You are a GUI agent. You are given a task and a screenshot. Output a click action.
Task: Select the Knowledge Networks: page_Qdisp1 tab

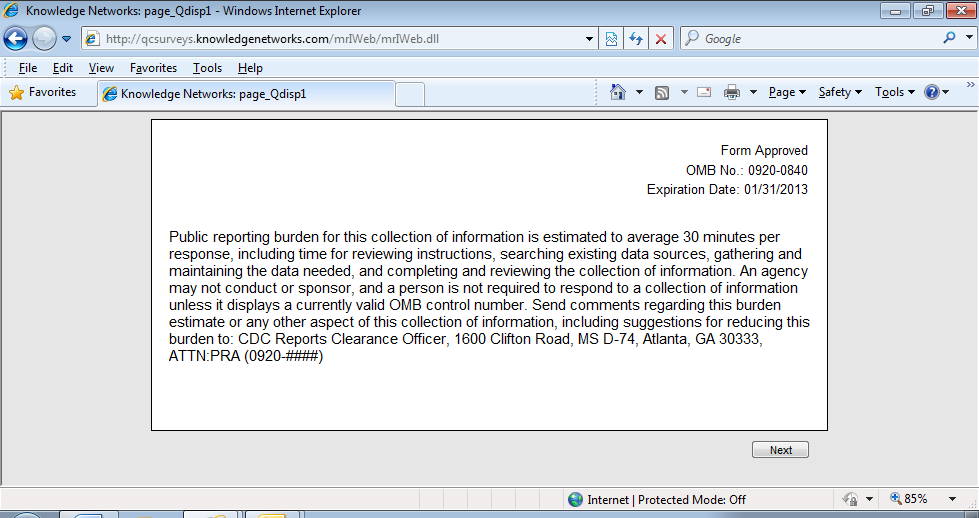click(246, 94)
